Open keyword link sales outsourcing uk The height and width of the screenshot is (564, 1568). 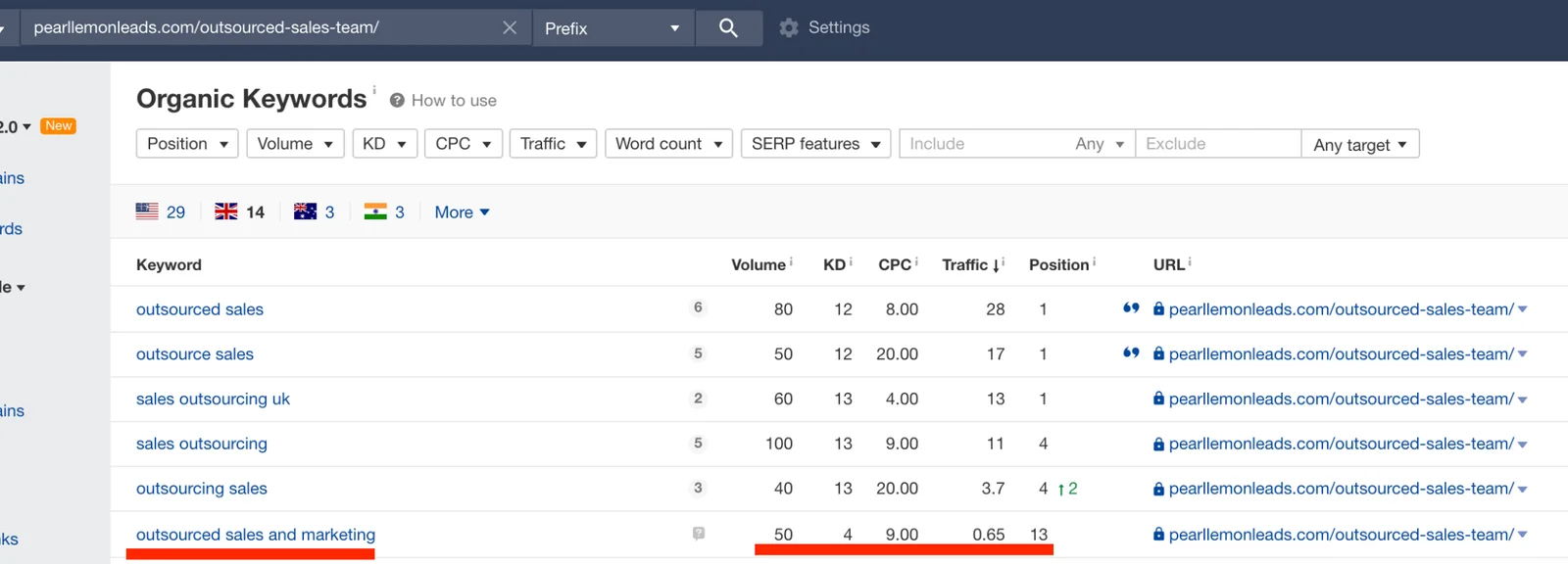(213, 399)
